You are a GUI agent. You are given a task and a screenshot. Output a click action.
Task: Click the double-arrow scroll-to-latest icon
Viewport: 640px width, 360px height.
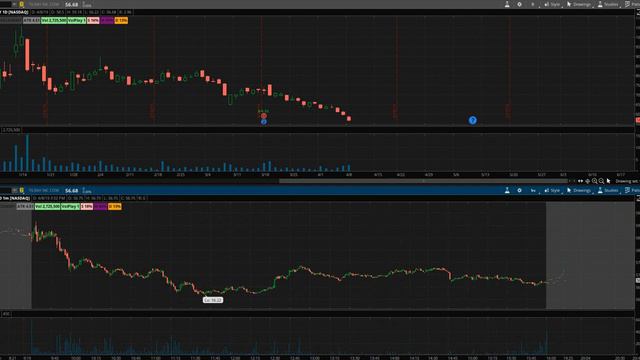580,181
